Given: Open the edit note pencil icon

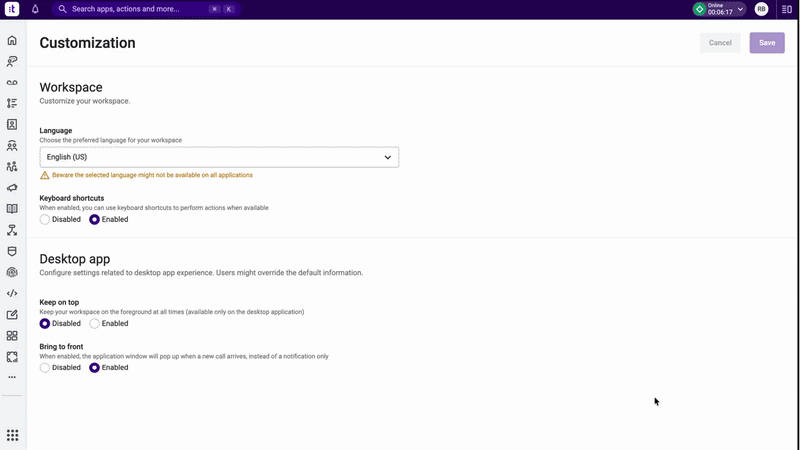Looking at the screenshot, I should pyautogui.click(x=12, y=315).
